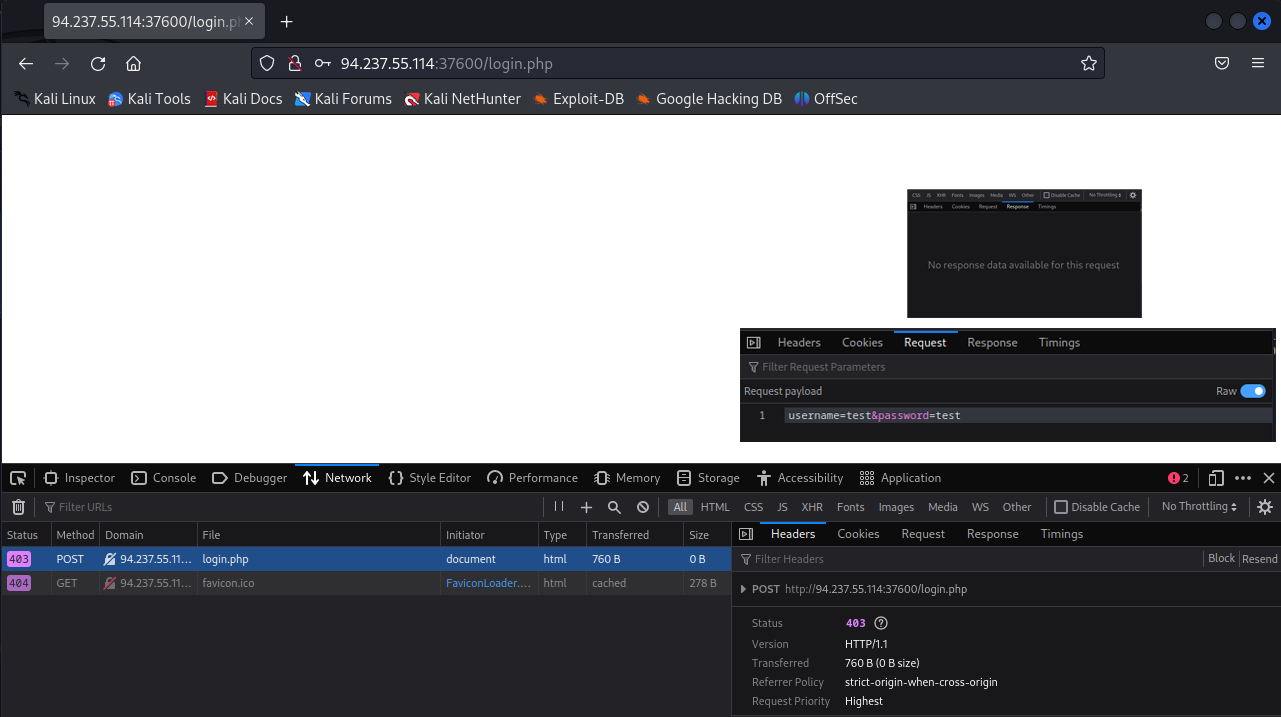
Task: Switch to the Console tab
Action: tap(165, 478)
